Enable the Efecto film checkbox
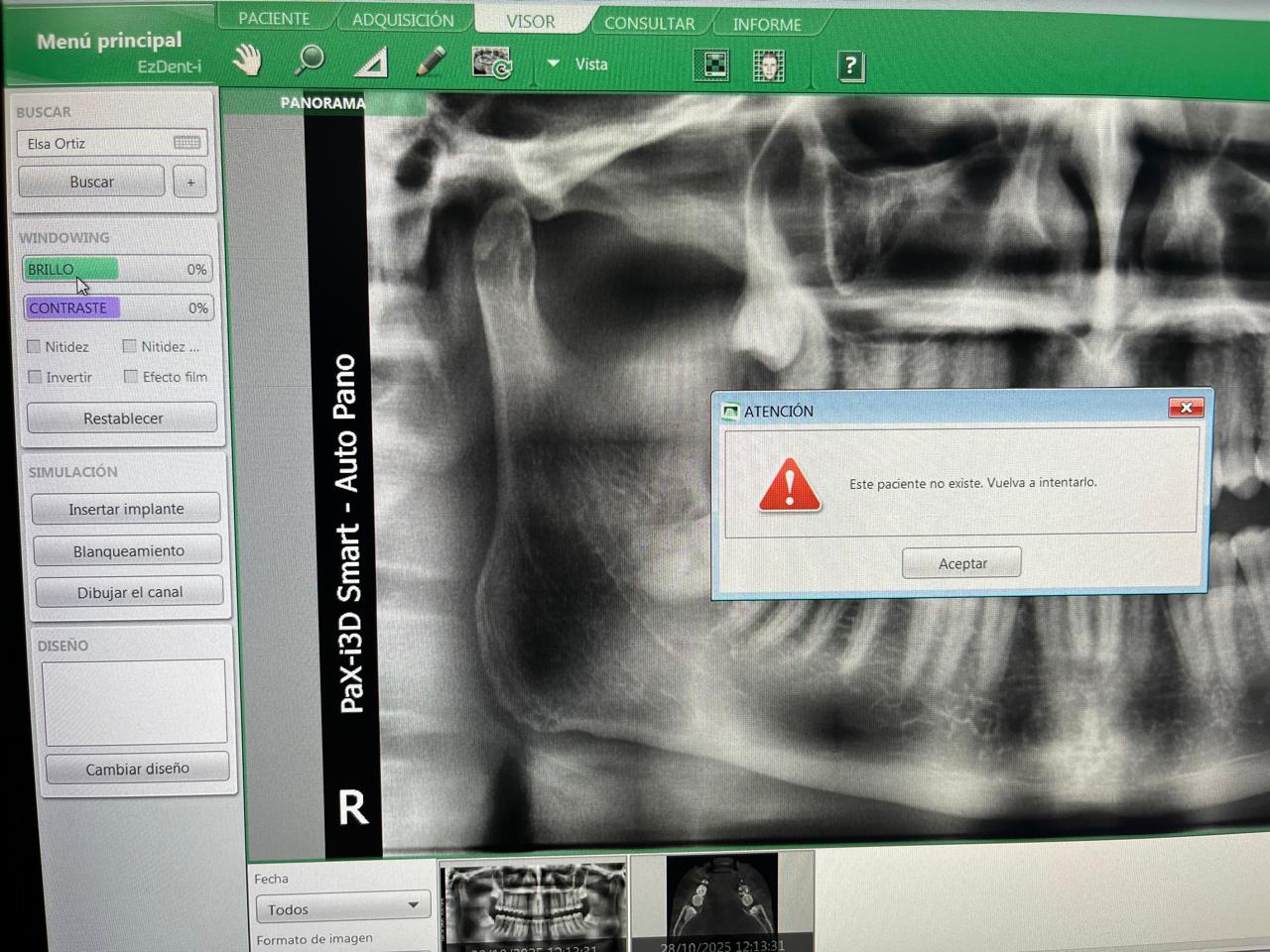Screen dimensions: 1270x952 (131, 376)
